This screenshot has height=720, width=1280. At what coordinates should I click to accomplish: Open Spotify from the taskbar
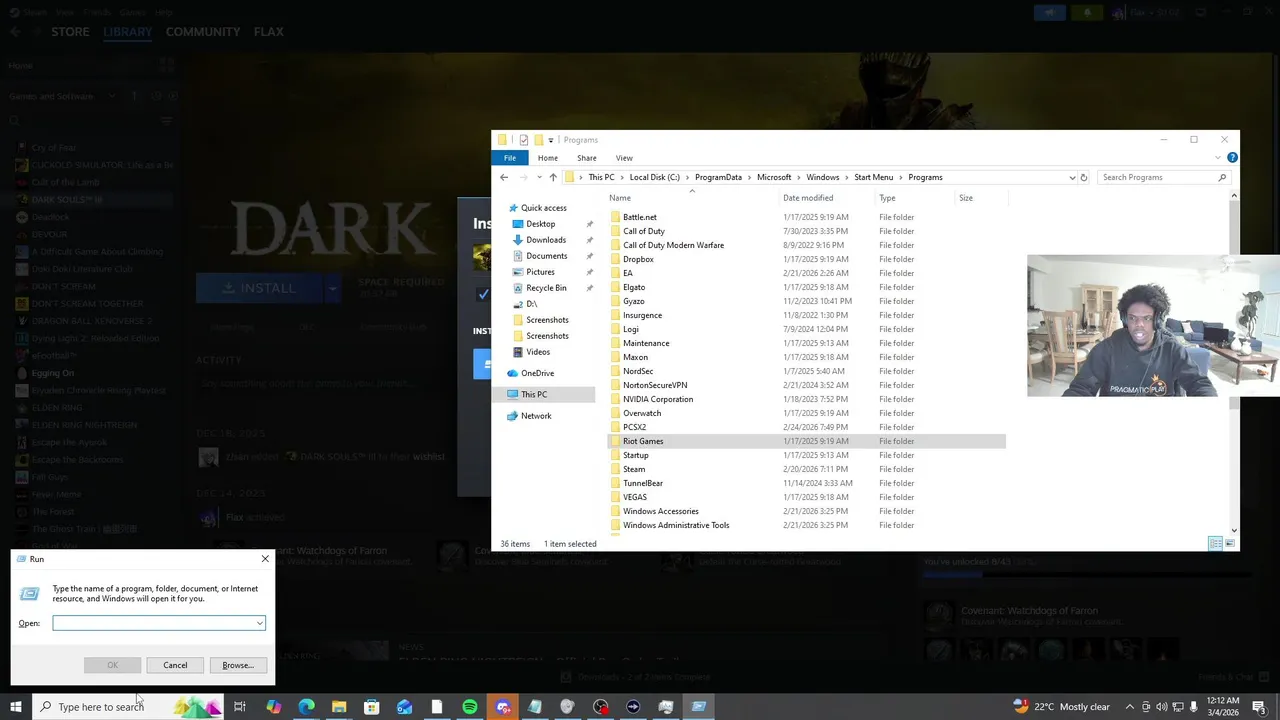(470, 707)
